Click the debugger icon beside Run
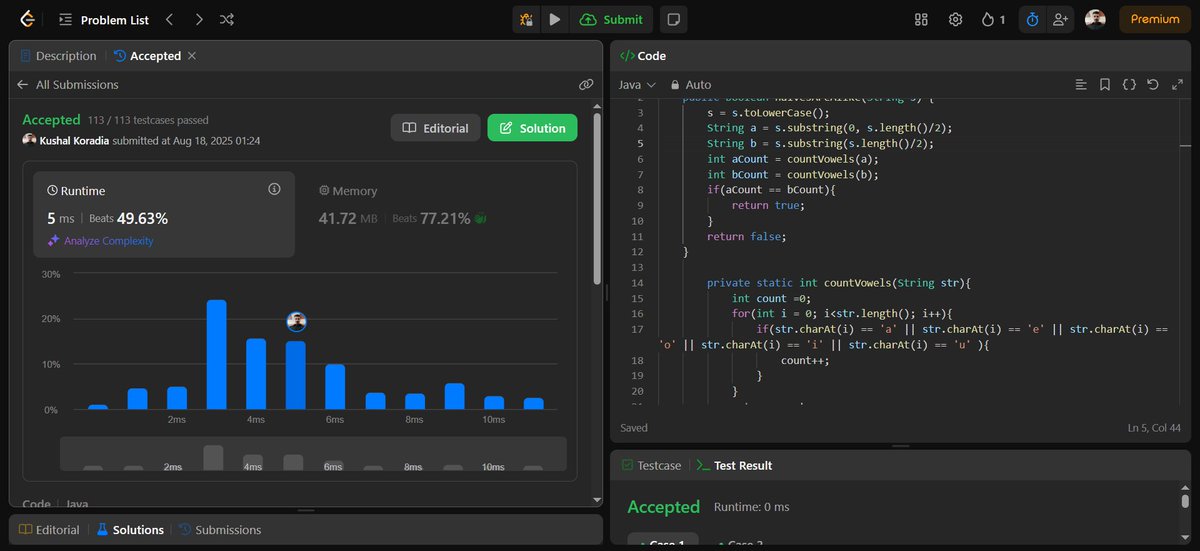 click(x=526, y=19)
